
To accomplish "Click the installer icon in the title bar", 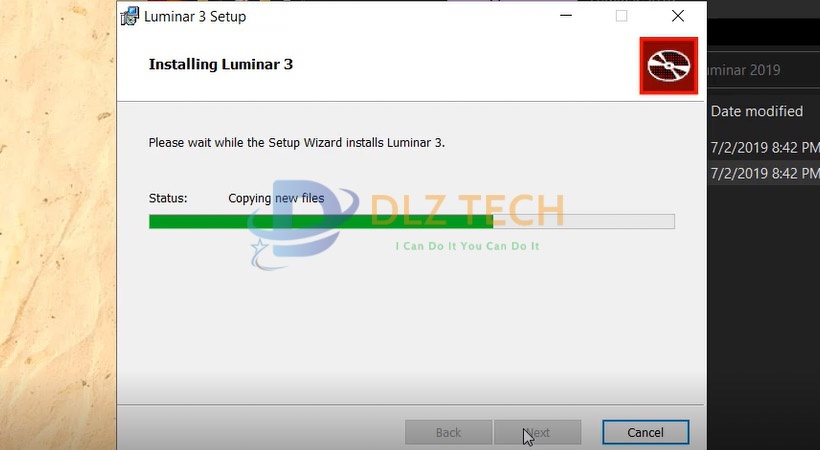I will [x=129, y=16].
